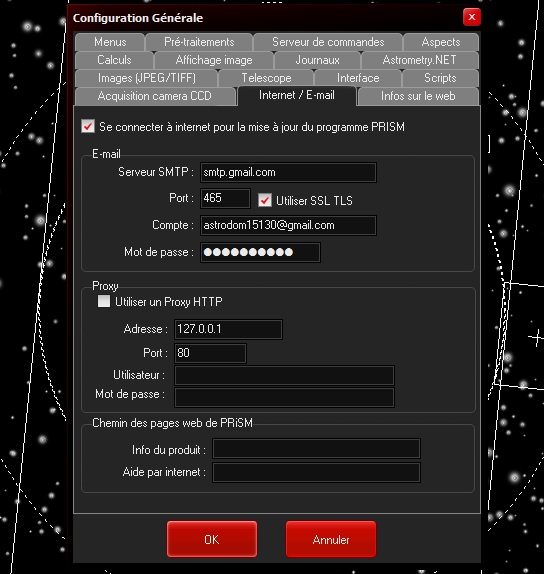Close the Configuration Générale dialog
This screenshot has height=574, width=544.
coord(472,17)
